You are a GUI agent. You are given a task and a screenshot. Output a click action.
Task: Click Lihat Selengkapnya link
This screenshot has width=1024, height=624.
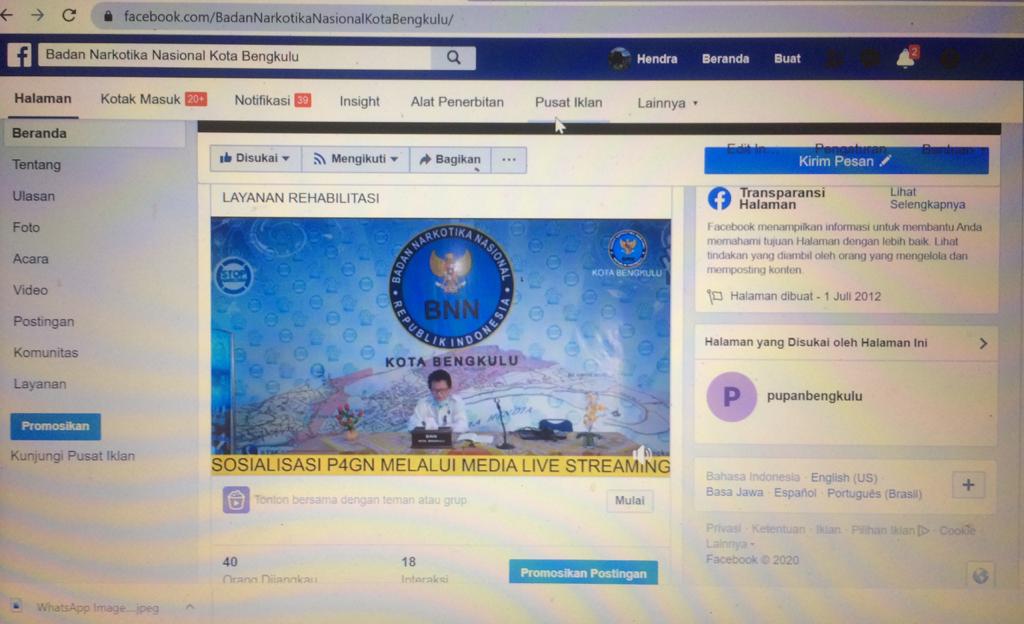927,198
